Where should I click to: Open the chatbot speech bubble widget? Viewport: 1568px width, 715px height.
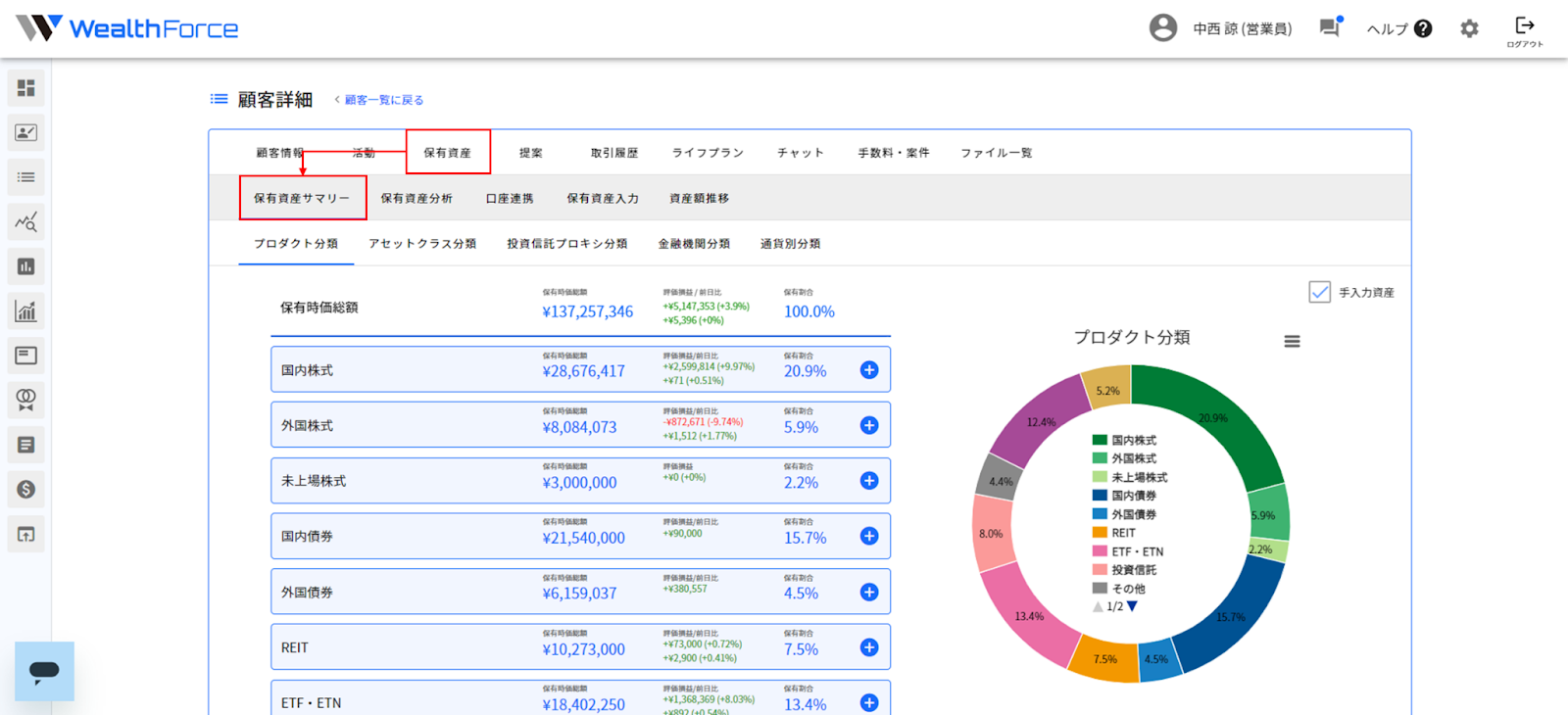(44, 671)
